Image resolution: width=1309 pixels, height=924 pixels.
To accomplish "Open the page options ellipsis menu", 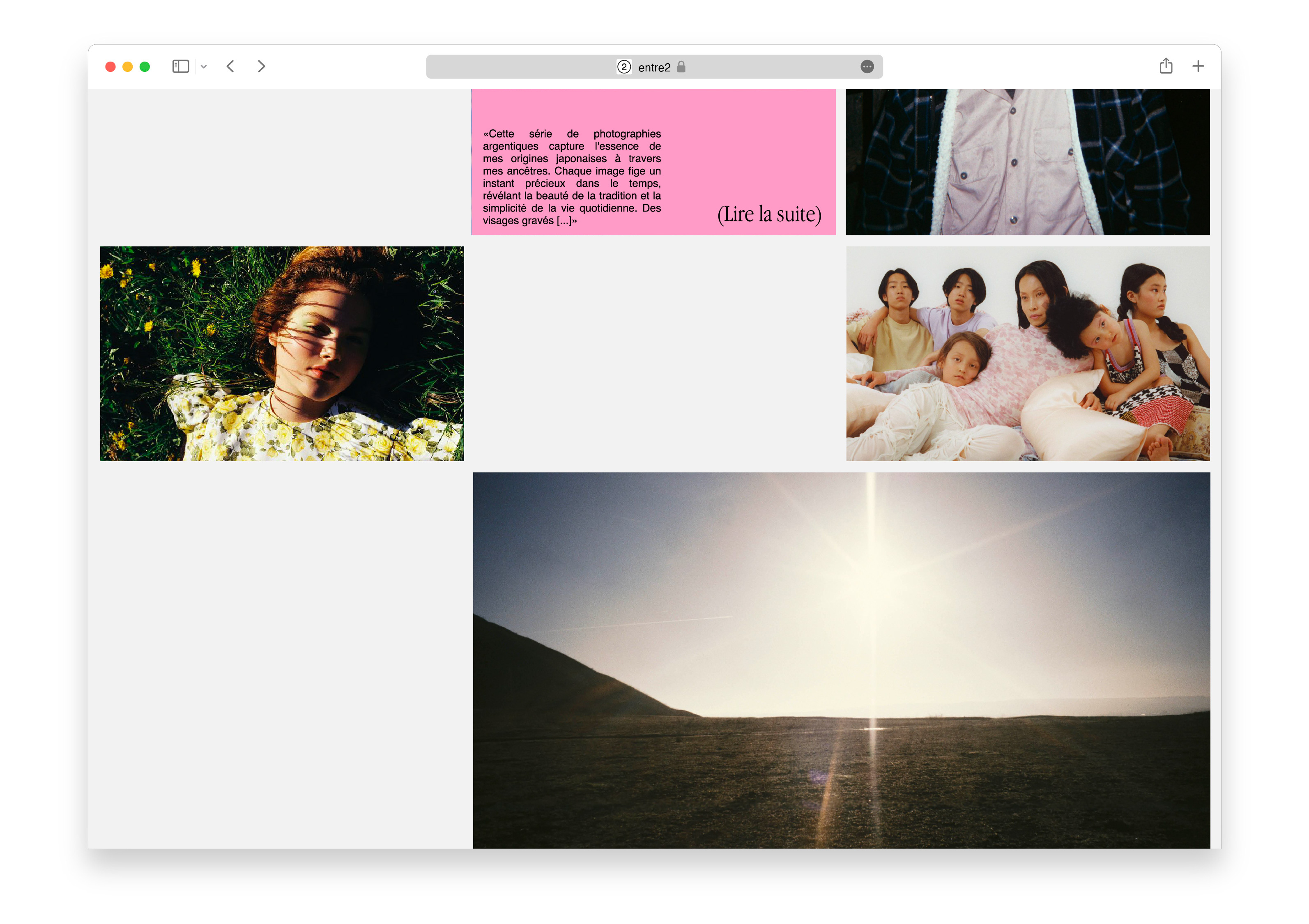I will click(867, 67).
